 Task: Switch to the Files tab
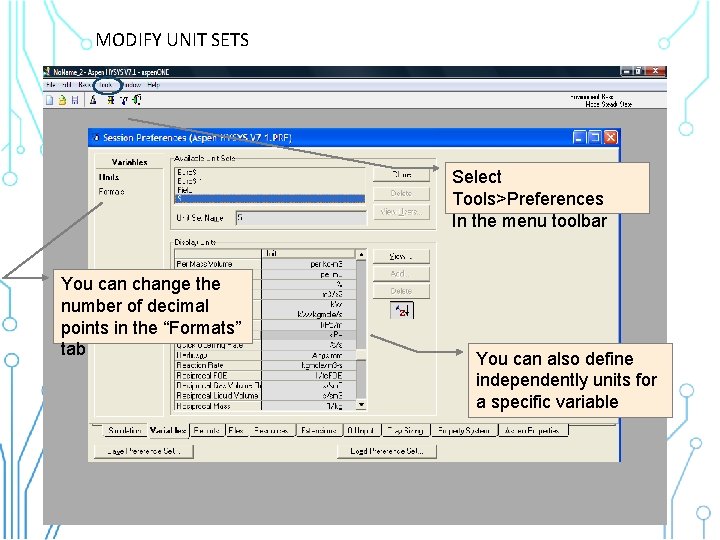(x=236, y=431)
